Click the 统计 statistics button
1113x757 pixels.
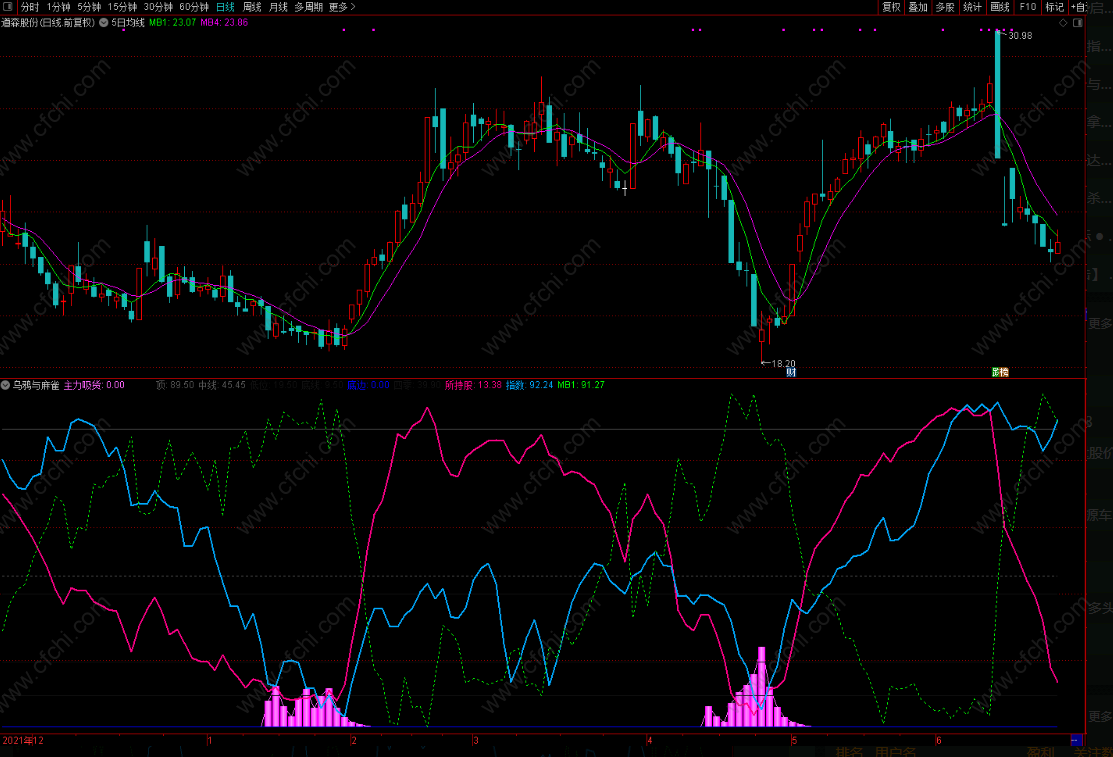point(972,7)
